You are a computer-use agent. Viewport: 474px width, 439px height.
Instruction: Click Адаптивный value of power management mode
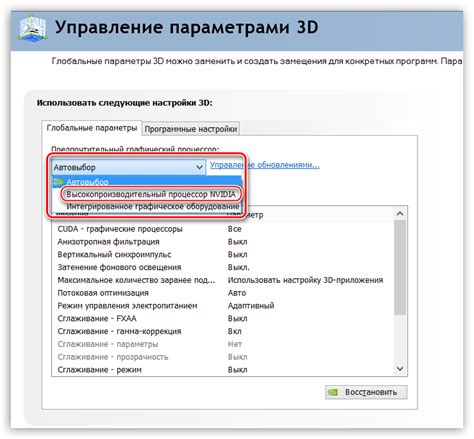pos(251,306)
